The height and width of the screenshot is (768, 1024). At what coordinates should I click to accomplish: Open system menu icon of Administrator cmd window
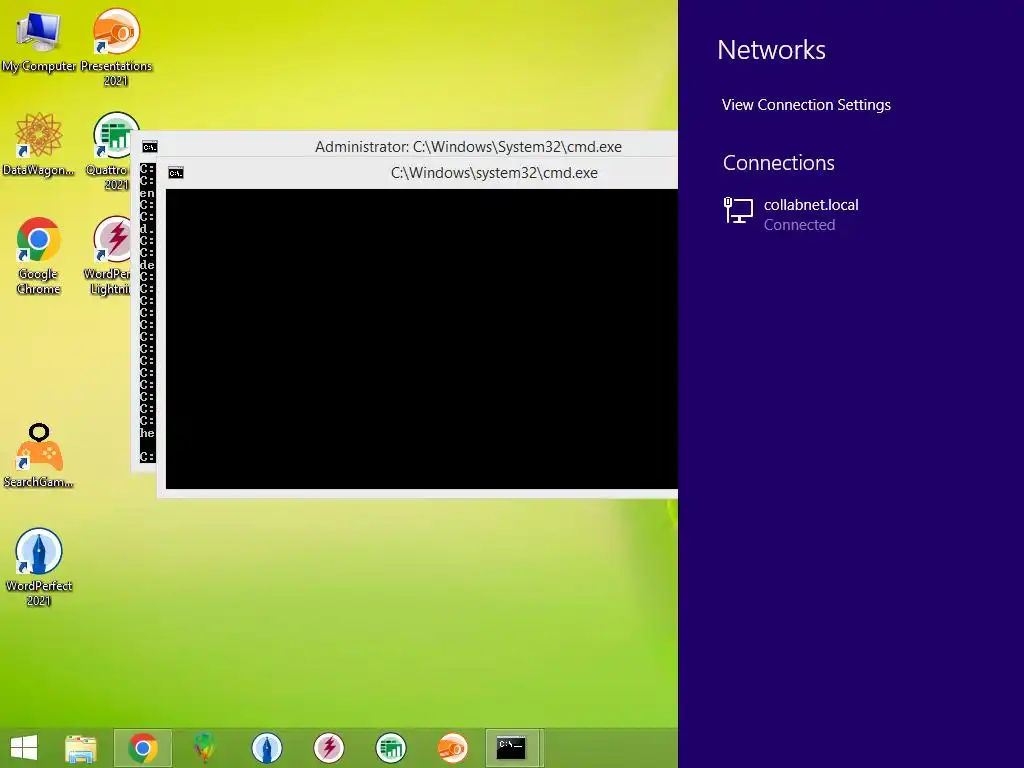(150, 147)
